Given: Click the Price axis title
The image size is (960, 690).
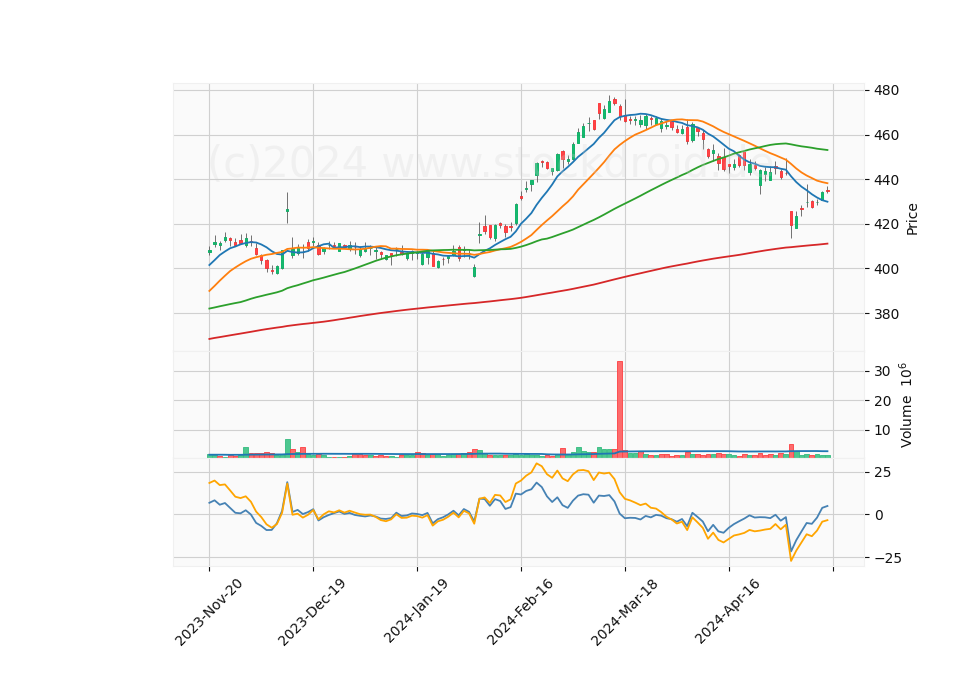Looking at the screenshot, I should click(912, 219).
